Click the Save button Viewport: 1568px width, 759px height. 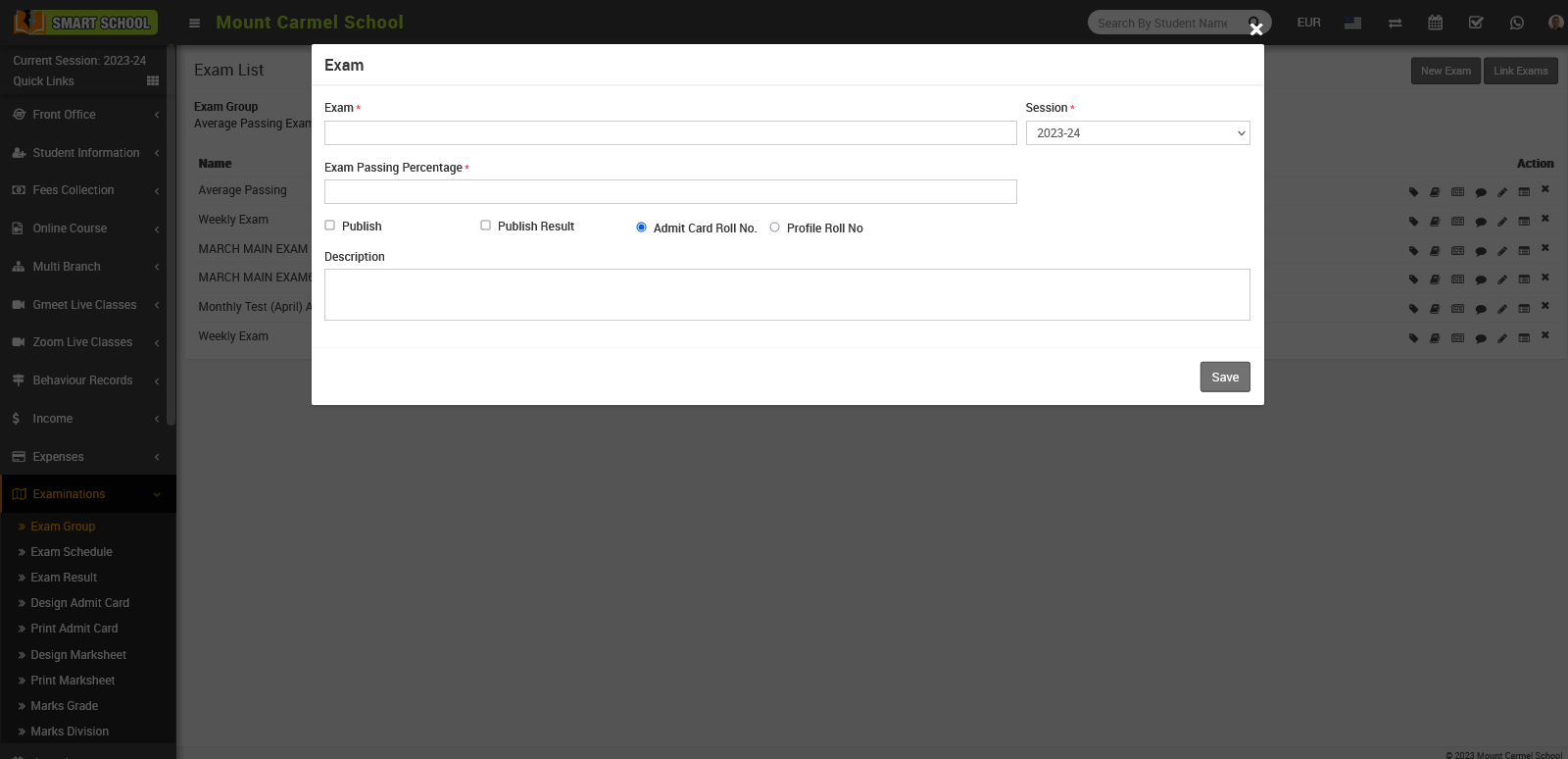[1224, 378]
